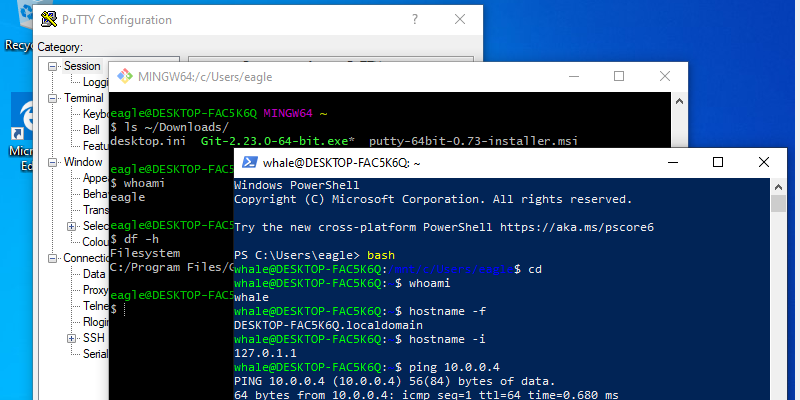
Task: Select the Logging item under Session
Action: (96, 82)
